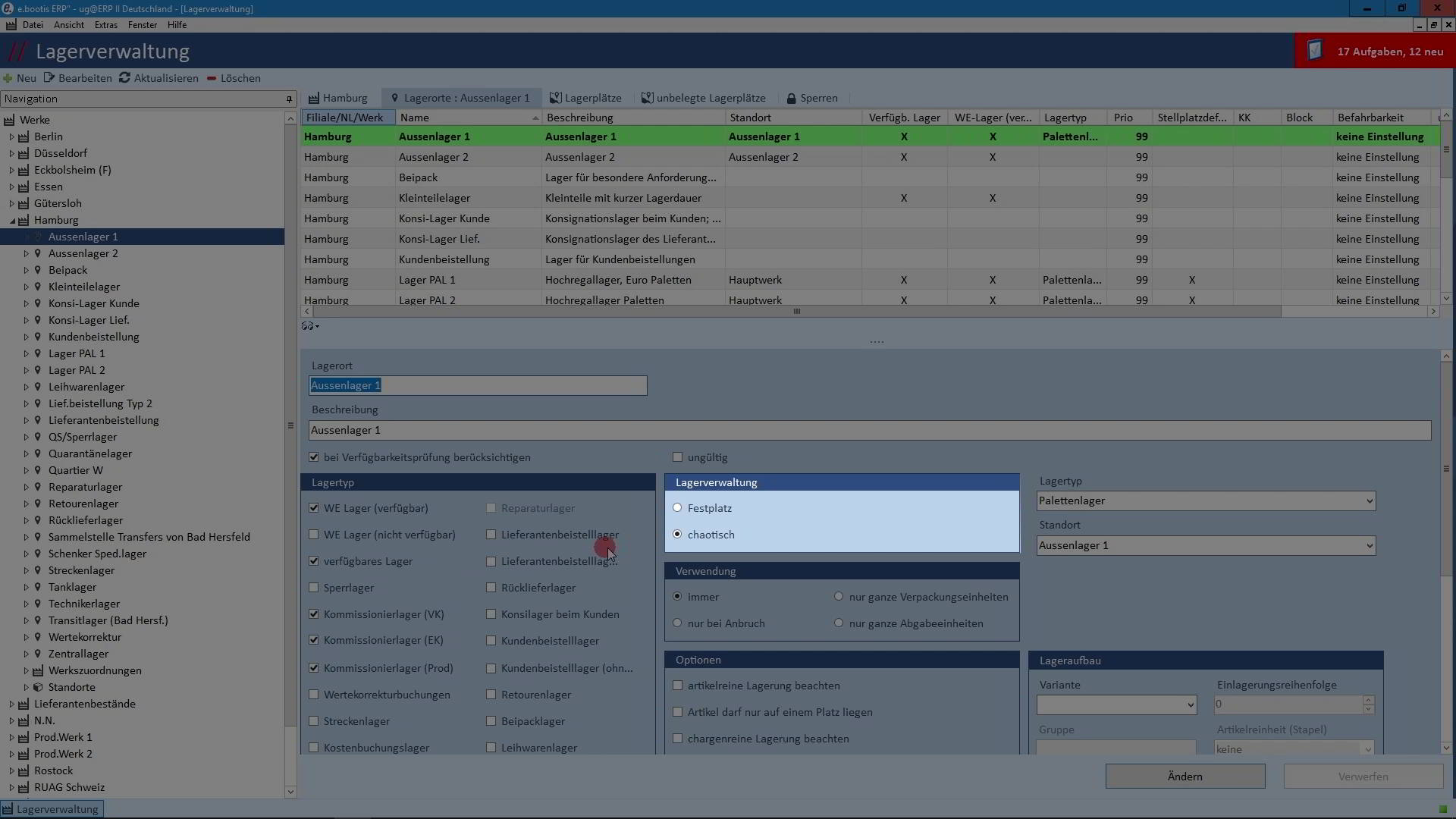
Task: Click the Rostock factory icon
Action: tap(24, 770)
